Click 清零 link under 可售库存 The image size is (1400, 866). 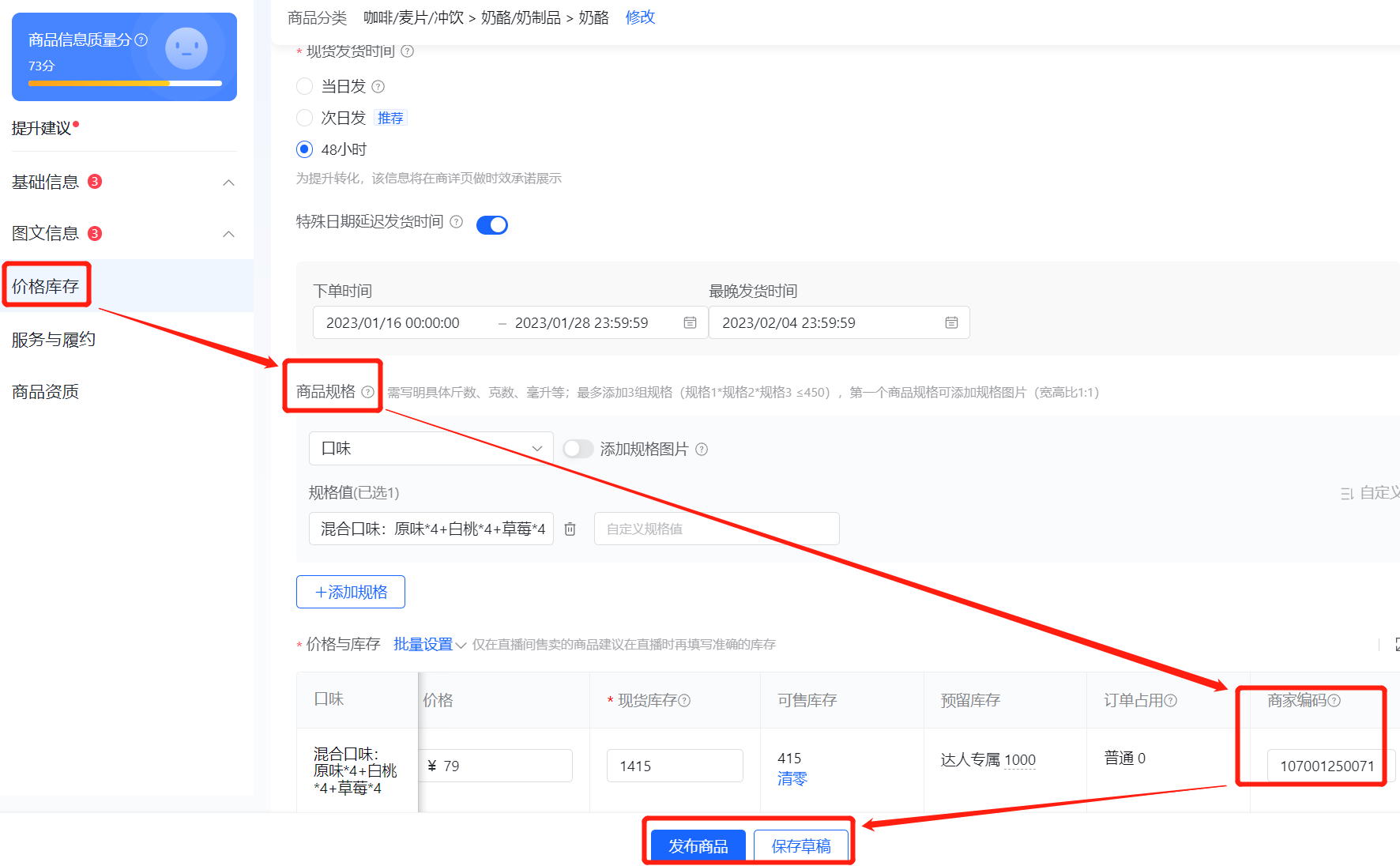pos(792,779)
